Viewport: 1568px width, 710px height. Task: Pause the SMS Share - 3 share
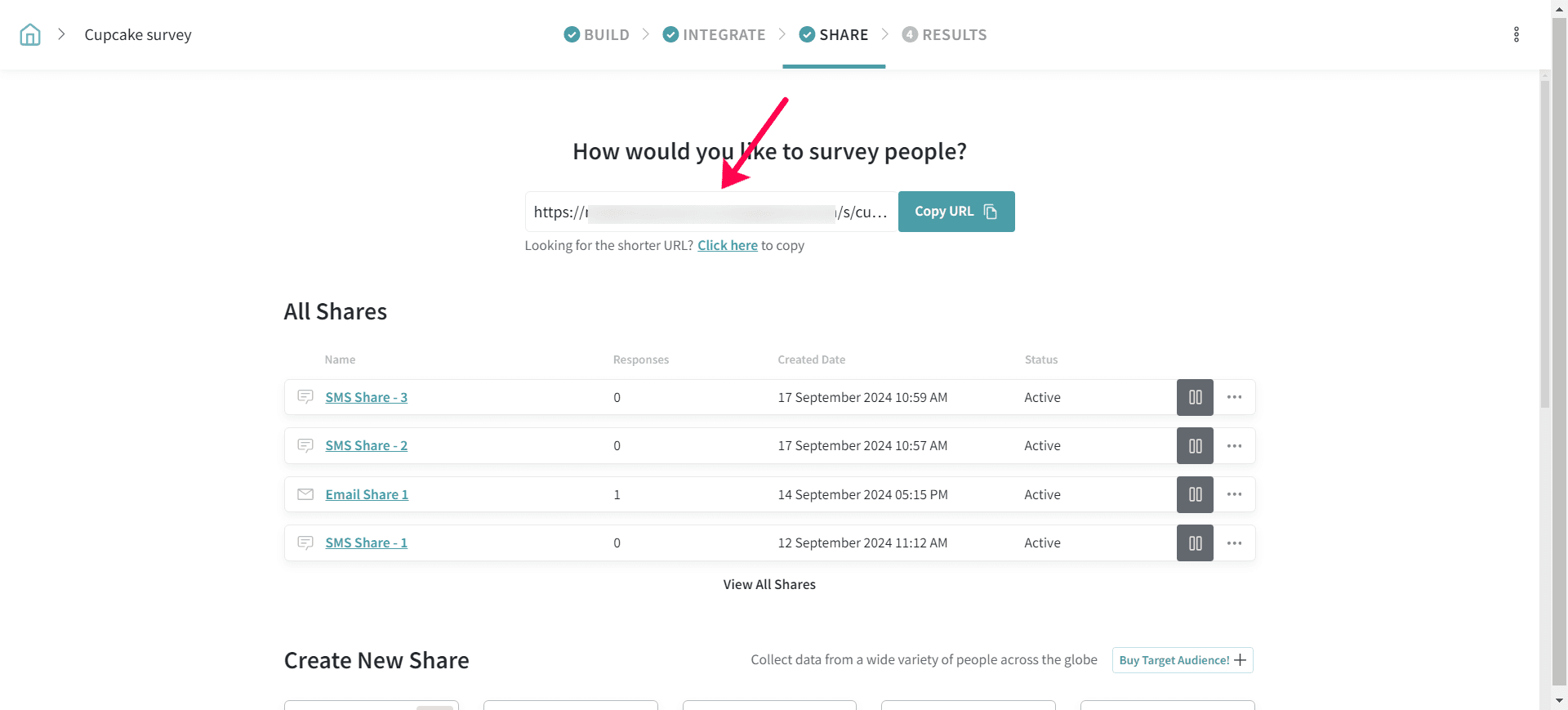pos(1194,397)
